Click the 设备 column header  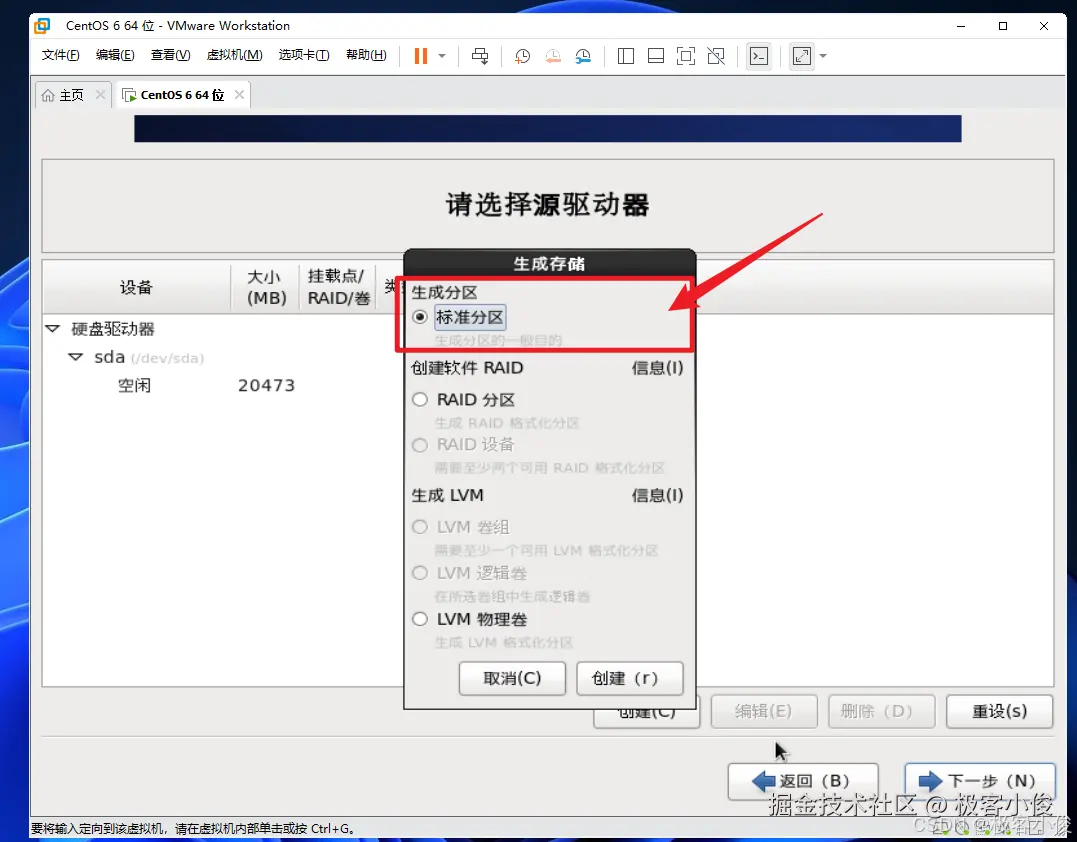tap(136, 287)
